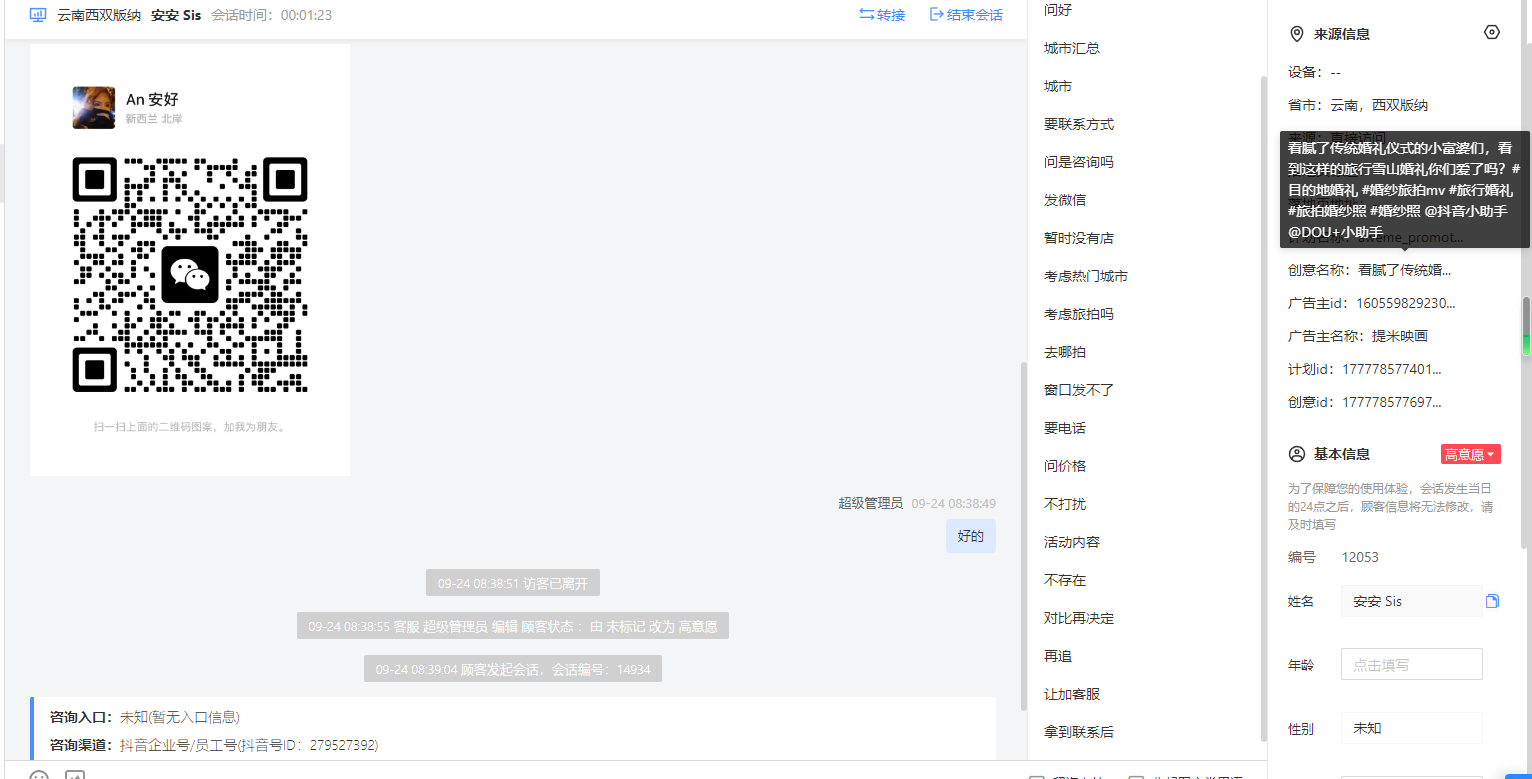The height and width of the screenshot is (779, 1532).
Task: Click the 省市 云南，西双版纳 entry
Action: coord(1358,105)
